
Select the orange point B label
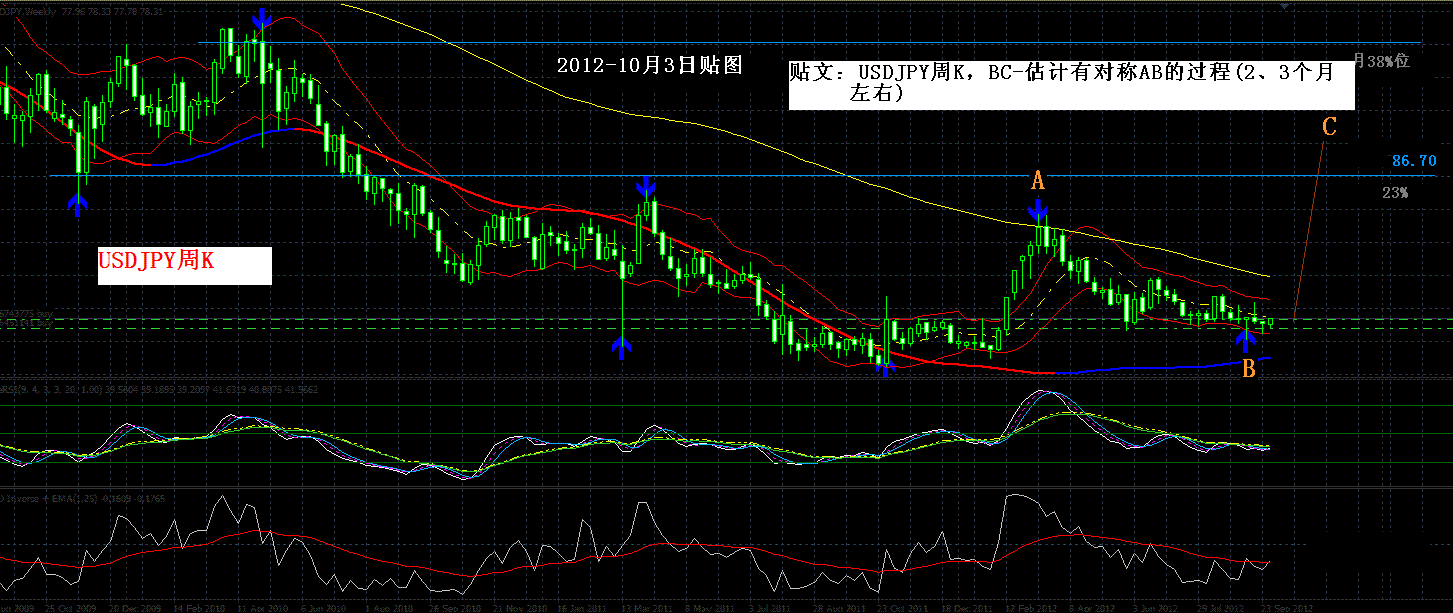pyautogui.click(x=1249, y=369)
